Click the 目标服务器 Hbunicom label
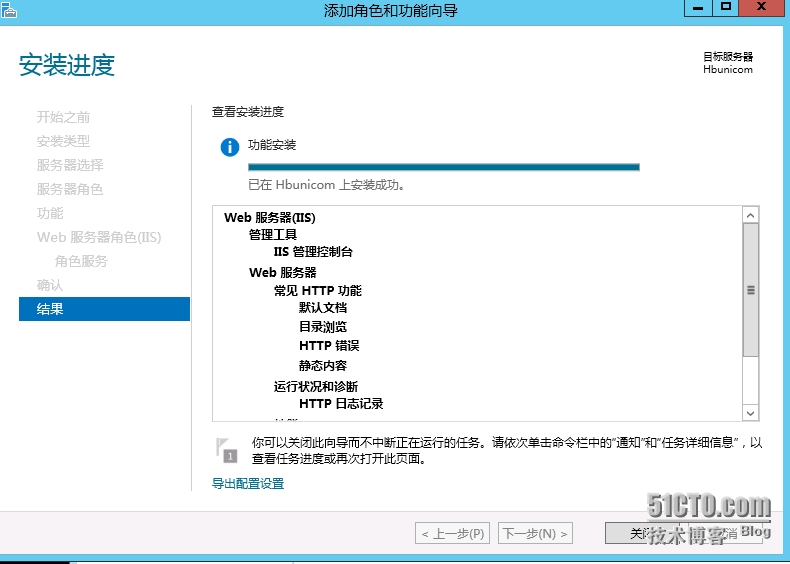This screenshot has height=564, width=790. (728, 63)
